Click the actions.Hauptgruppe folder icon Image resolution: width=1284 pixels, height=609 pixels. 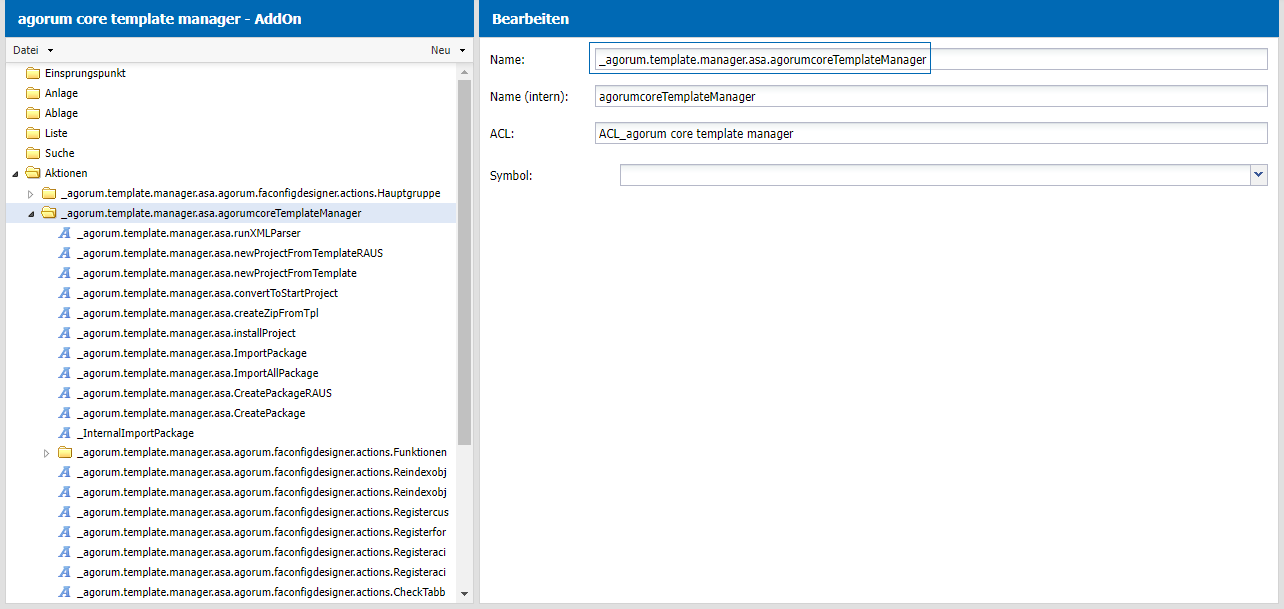click(x=49, y=193)
